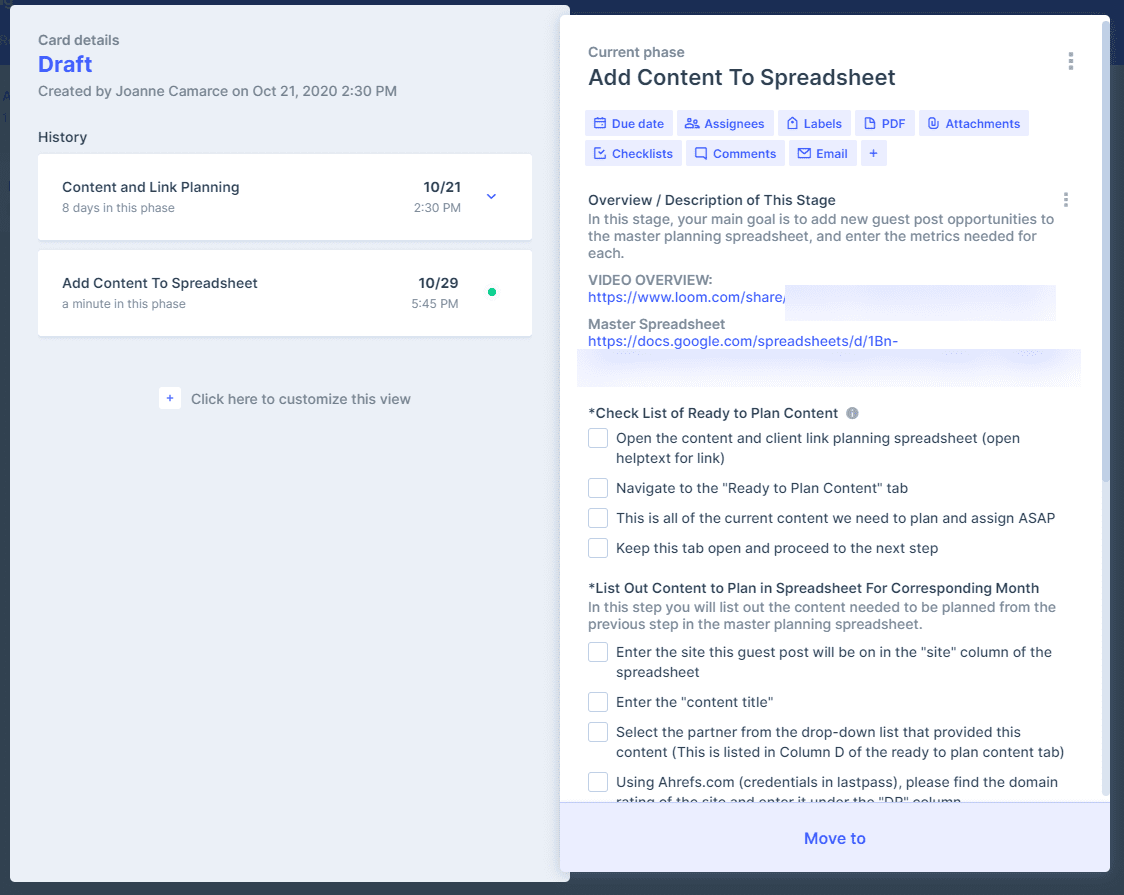Image resolution: width=1124 pixels, height=895 pixels.
Task: Click the 'History' heading
Action: pos(62,137)
